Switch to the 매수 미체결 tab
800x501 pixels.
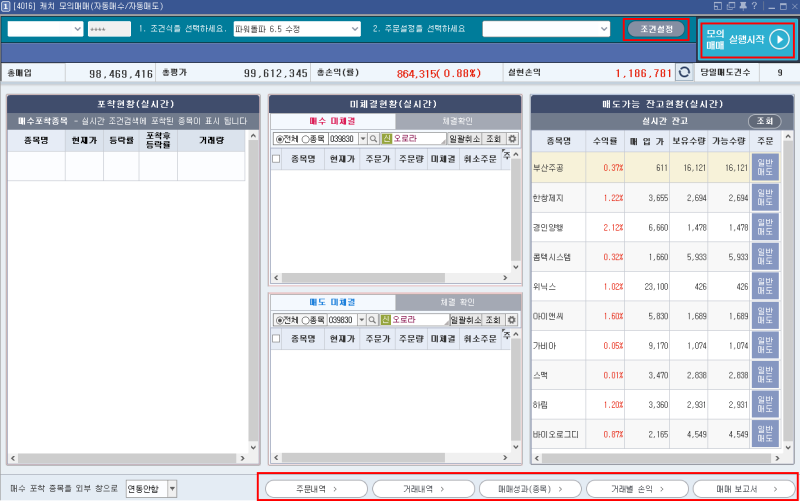(333, 121)
